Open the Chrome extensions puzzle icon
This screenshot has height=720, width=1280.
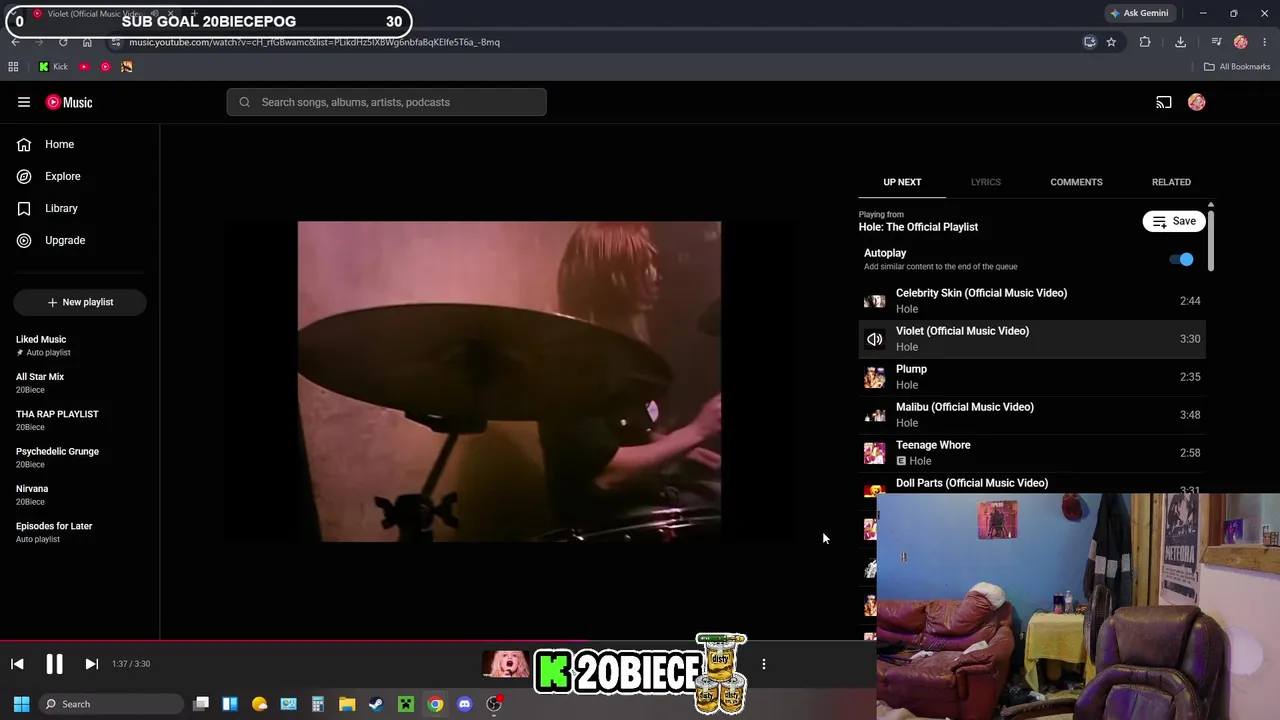[1145, 42]
